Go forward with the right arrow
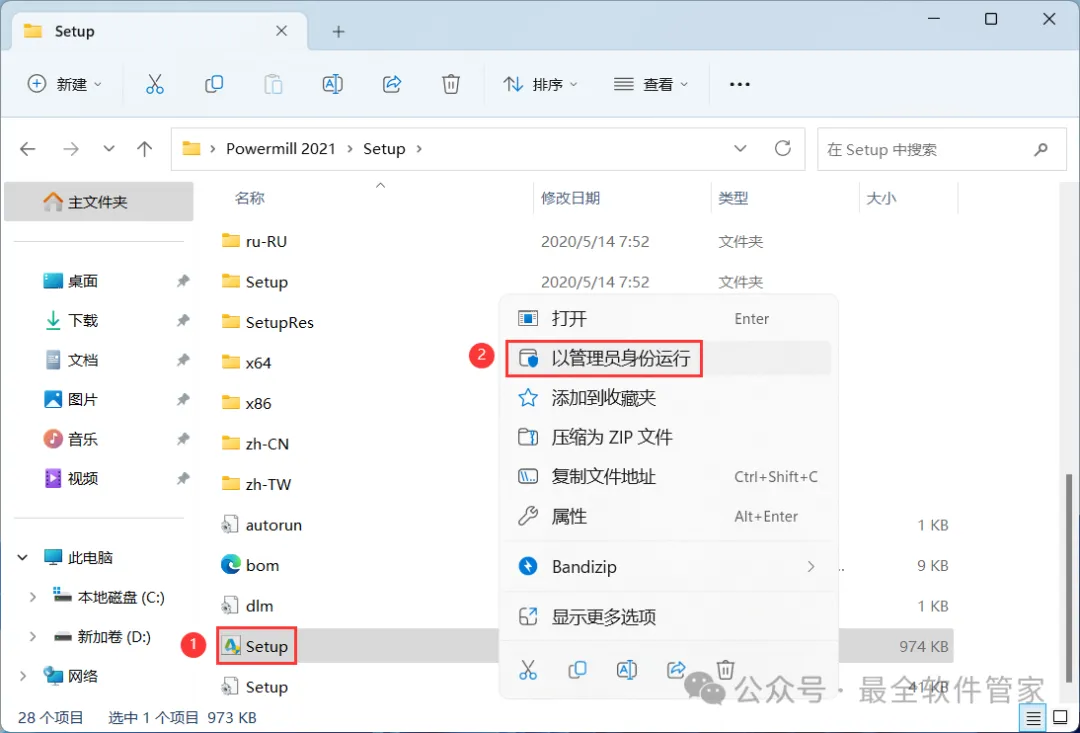 coord(71,149)
